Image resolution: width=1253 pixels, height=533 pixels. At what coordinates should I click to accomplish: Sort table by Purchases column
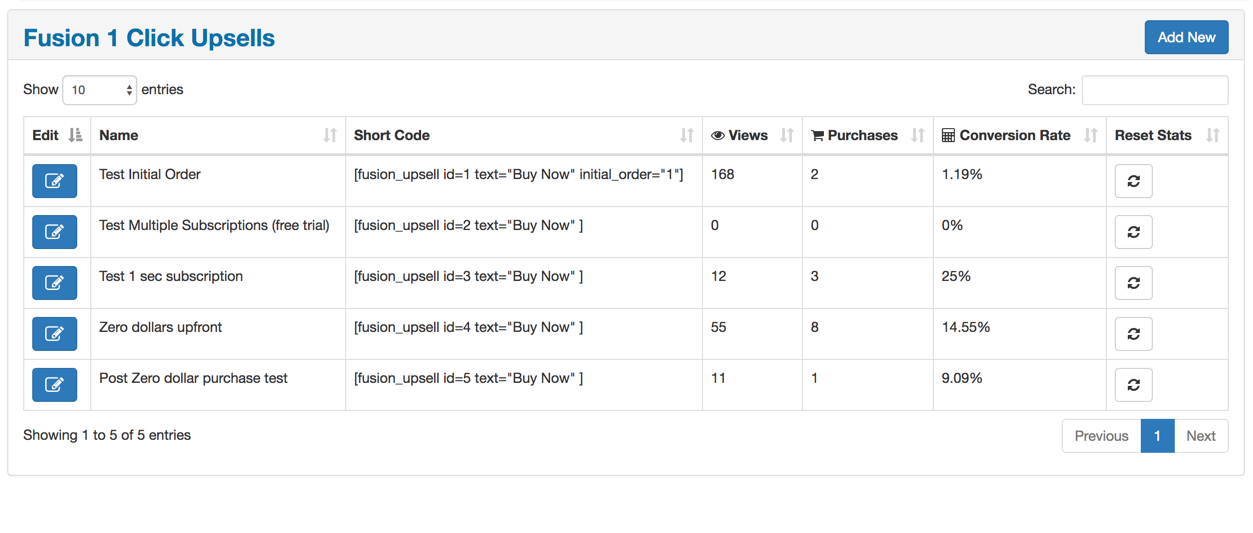click(866, 136)
